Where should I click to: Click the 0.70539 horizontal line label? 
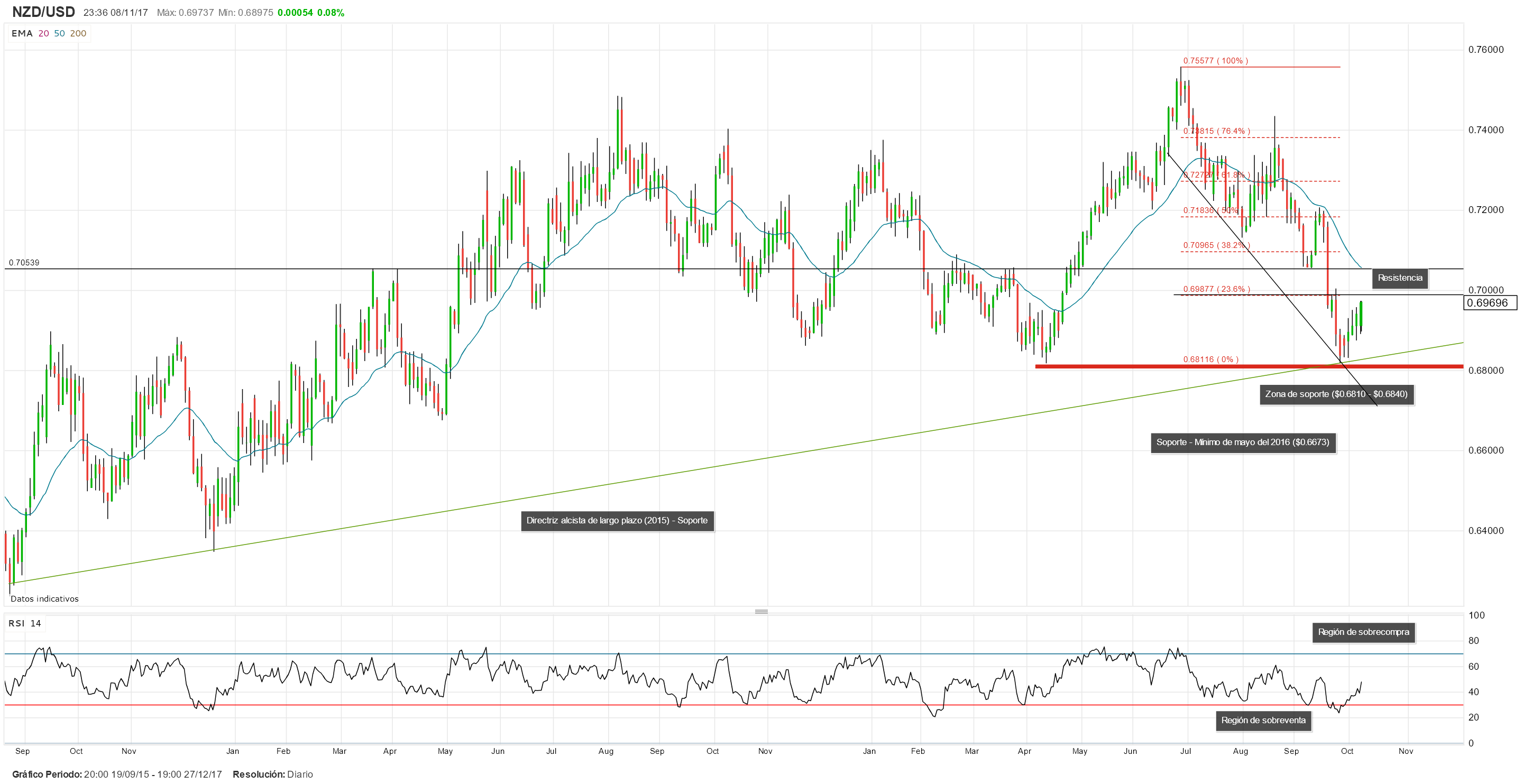[x=24, y=263]
